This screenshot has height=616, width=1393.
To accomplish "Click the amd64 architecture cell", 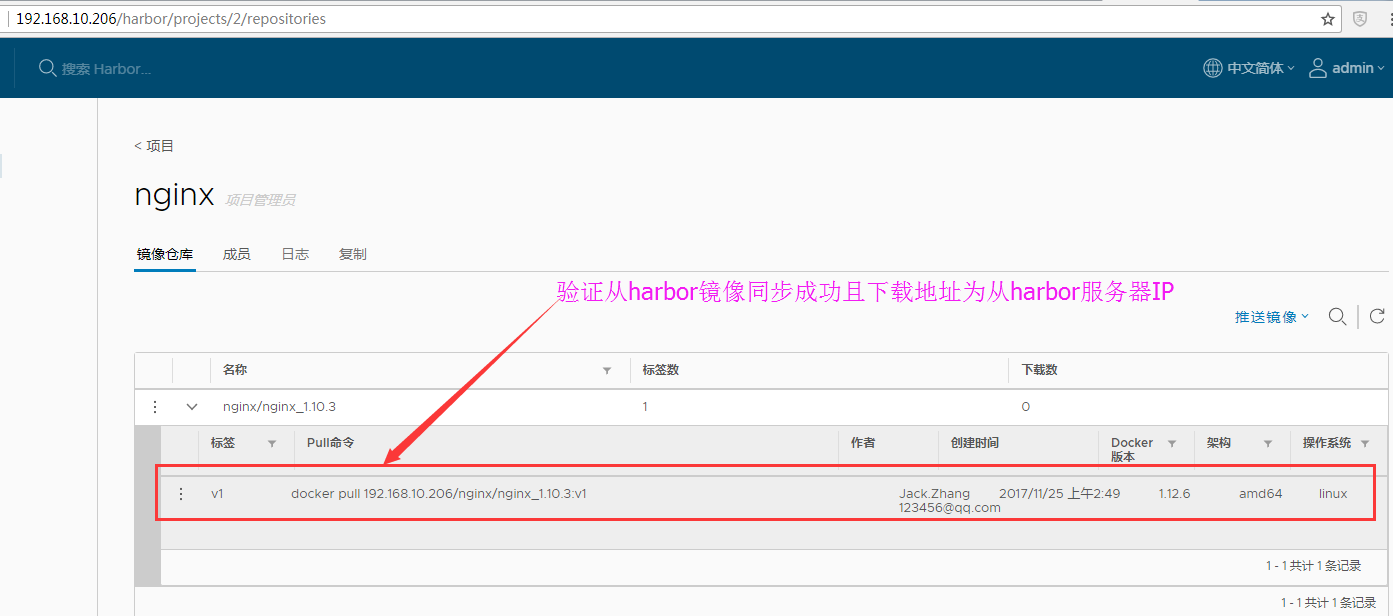I will pyautogui.click(x=1260, y=494).
